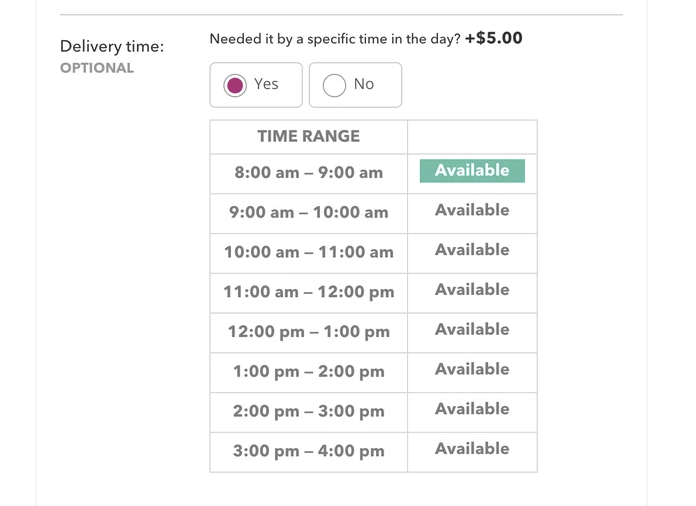
Task: Click the 12:00 pm – 1:00 pm time range
Action: 309,332
